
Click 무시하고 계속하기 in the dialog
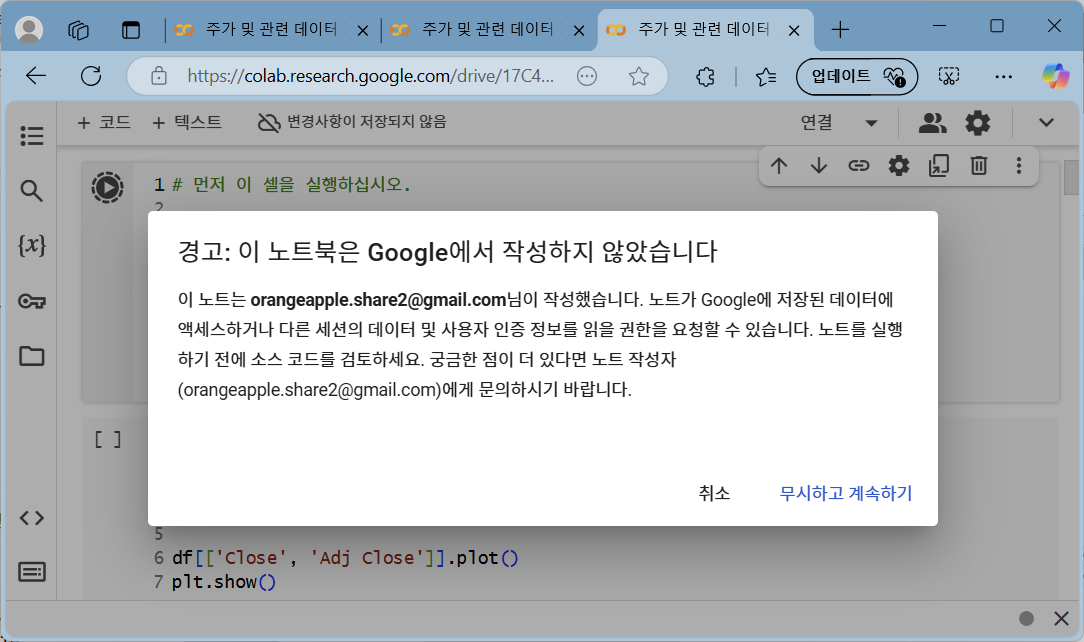[846, 493]
